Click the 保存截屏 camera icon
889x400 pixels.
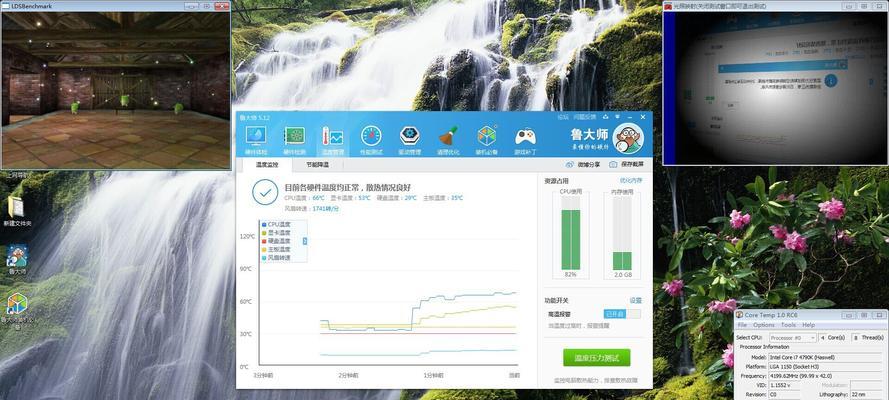(613, 165)
